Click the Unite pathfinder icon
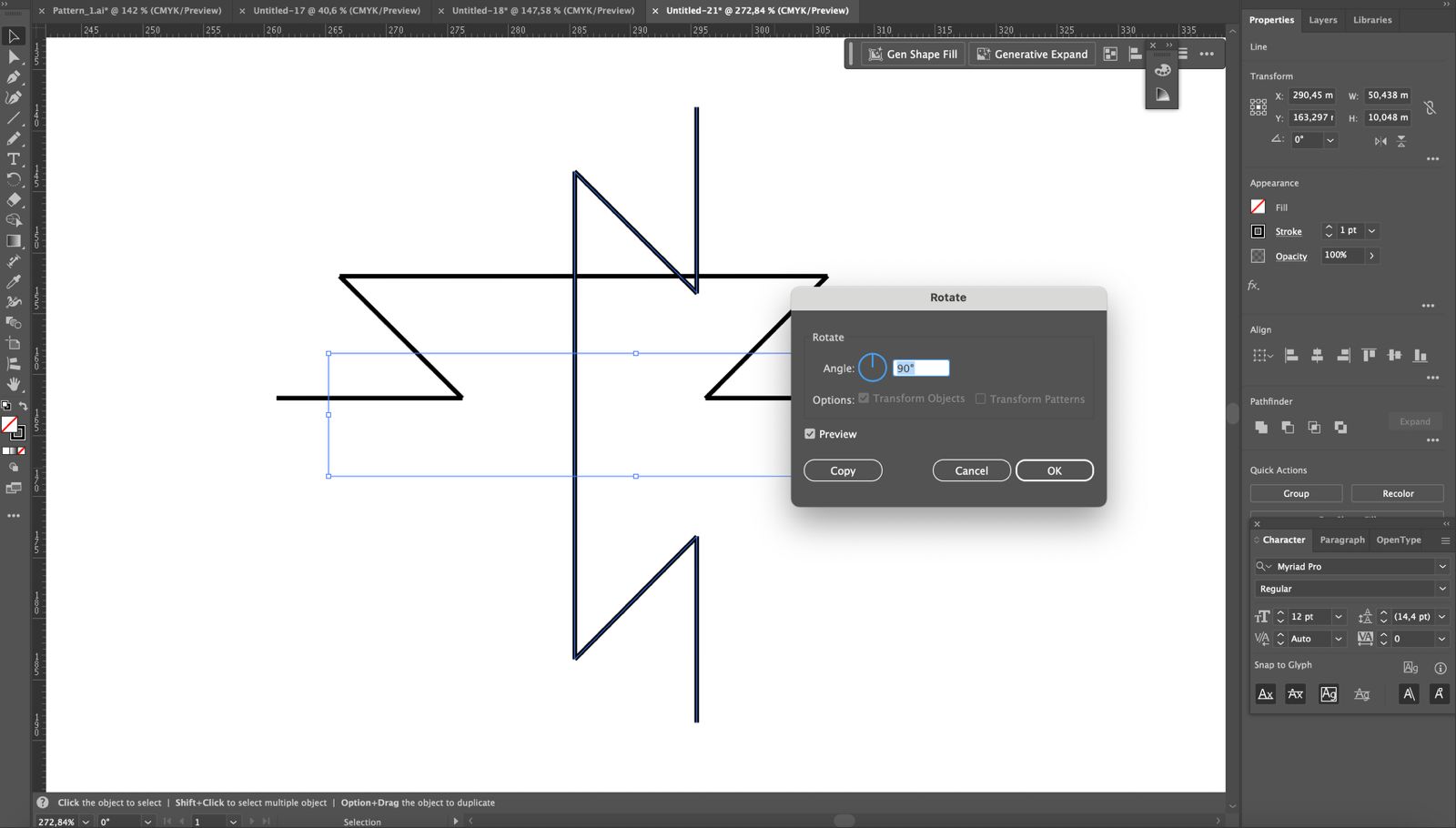Image resolution: width=1456 pixels, height=828 pixels. pyautogui.click(x=1261, y=427)
